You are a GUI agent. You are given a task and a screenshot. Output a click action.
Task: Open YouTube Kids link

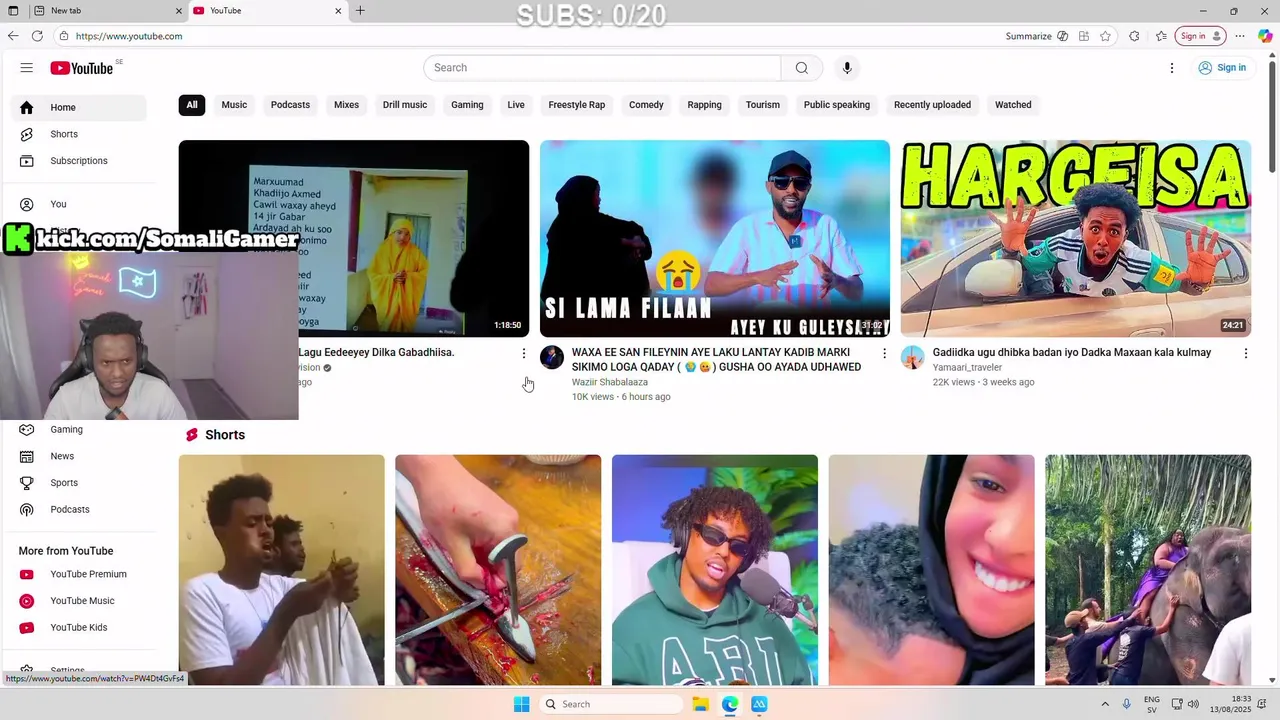tap(80, 628)
